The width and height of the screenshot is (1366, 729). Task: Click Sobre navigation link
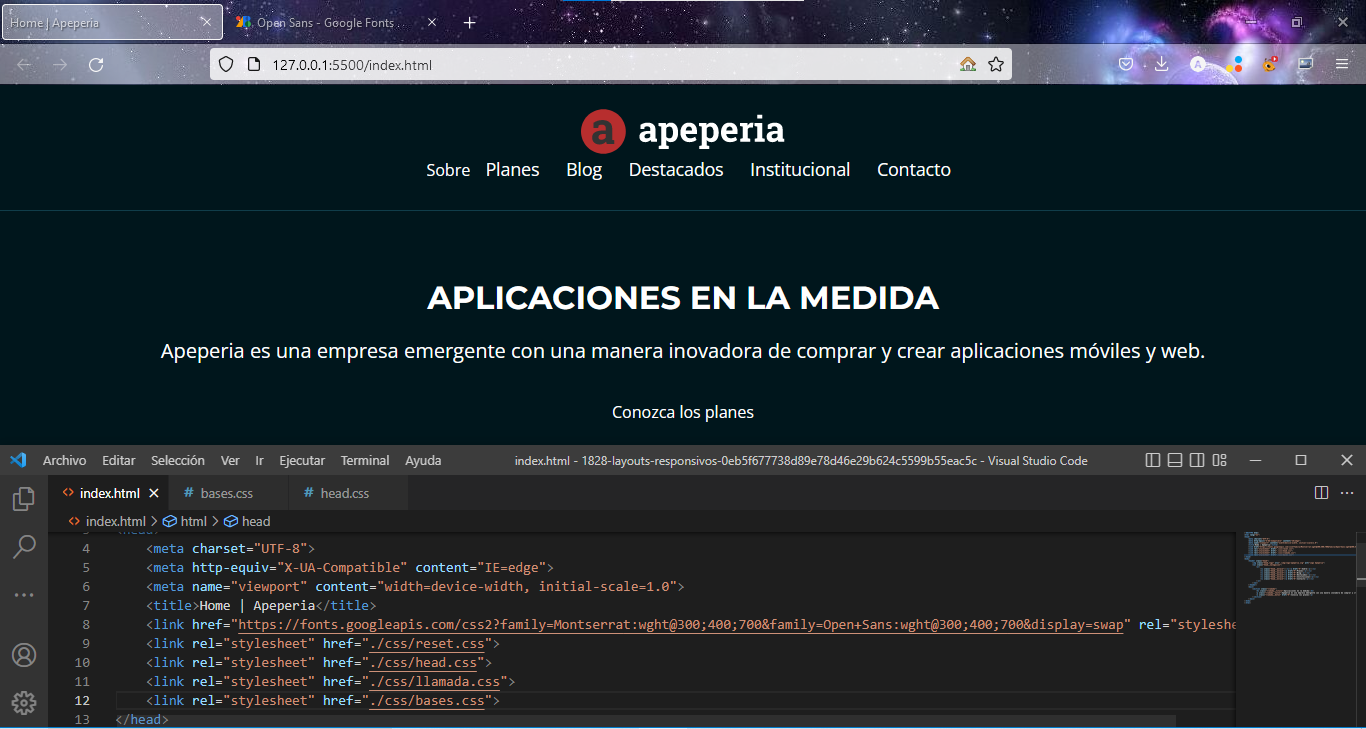(x=448, y=170)
